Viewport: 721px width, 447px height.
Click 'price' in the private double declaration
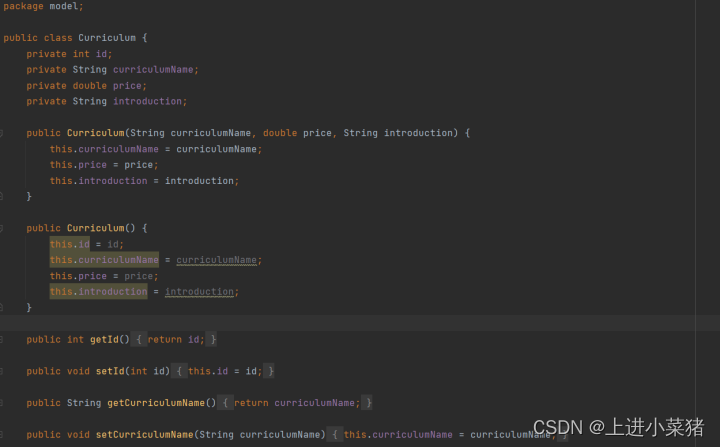click(127, 86)
